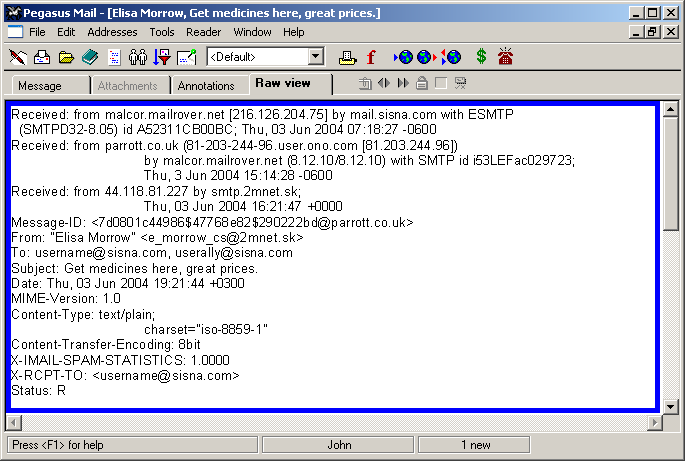Click the distribution lists people icon

(x=137, y=57)
